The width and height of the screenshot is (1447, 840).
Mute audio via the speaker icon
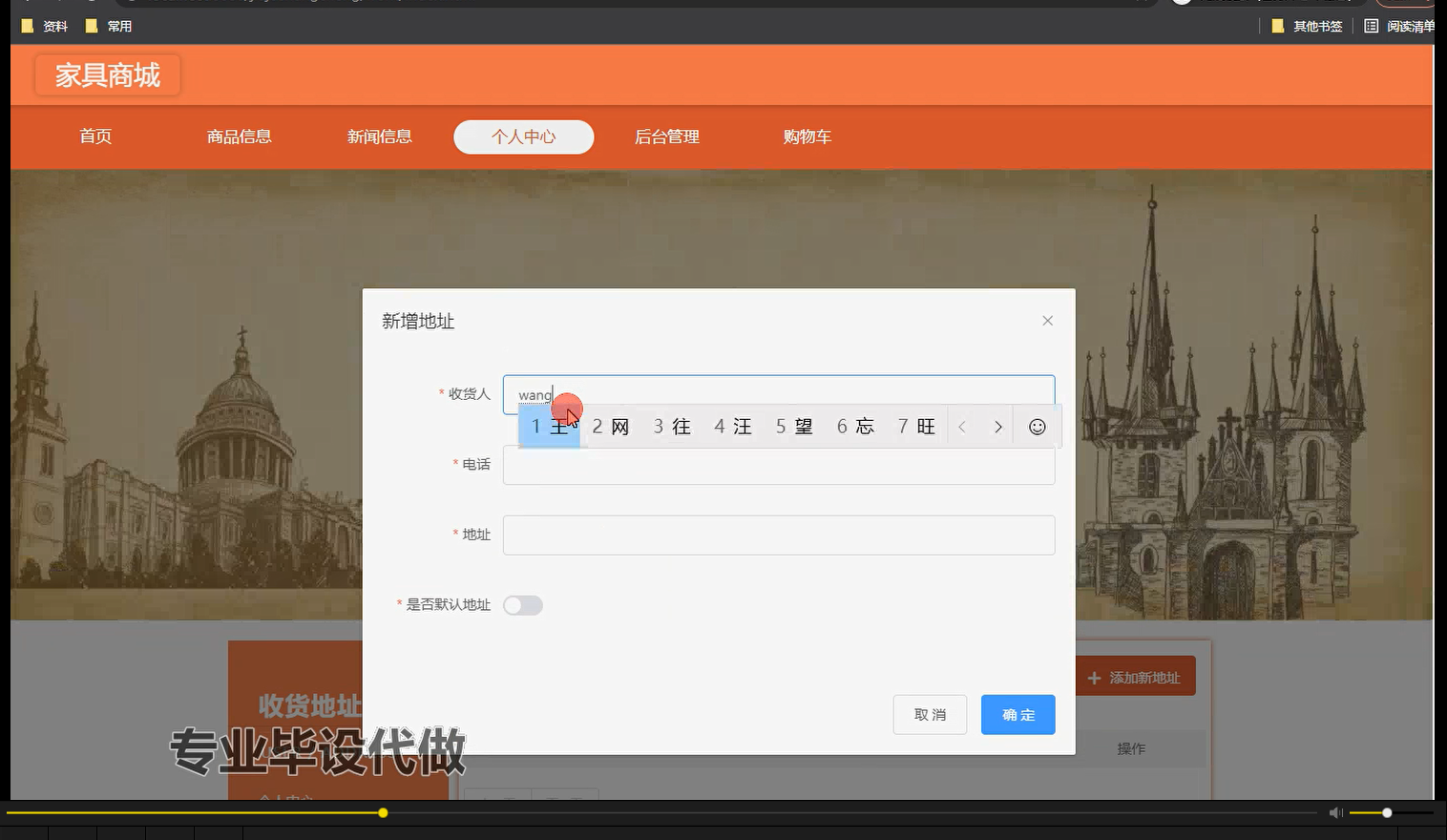1335,812
